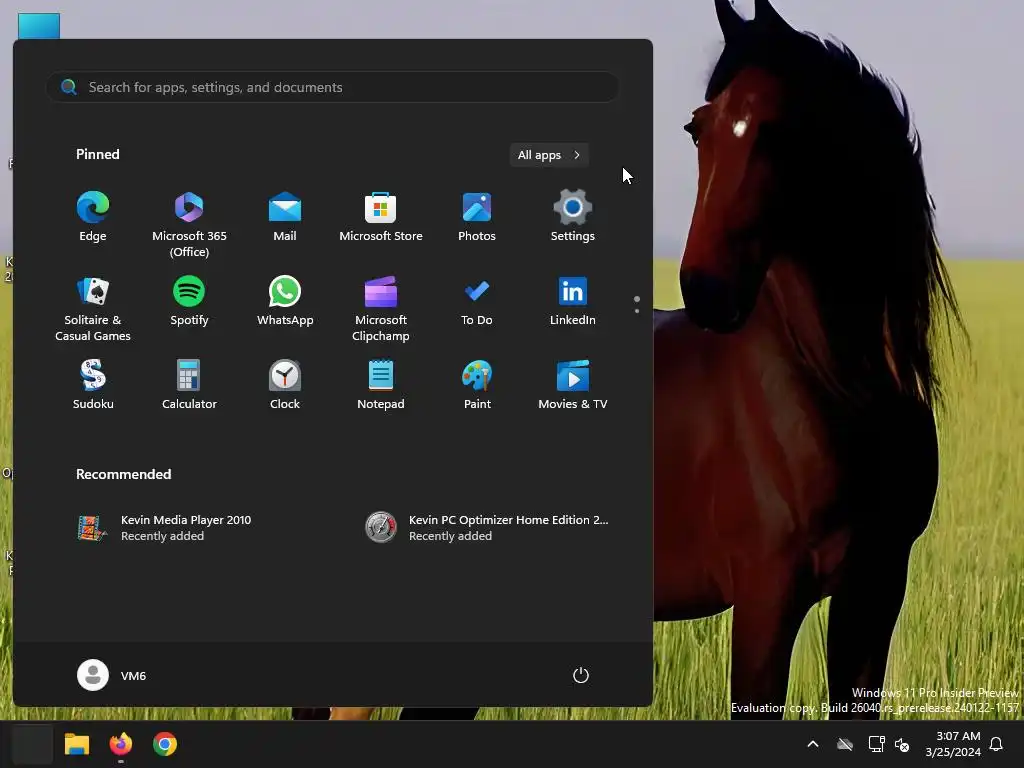The image size is (1024, 768).
Task: Launch Microsoft 365 (Office)
Action: pyautogui.click(x=189, y=224)
